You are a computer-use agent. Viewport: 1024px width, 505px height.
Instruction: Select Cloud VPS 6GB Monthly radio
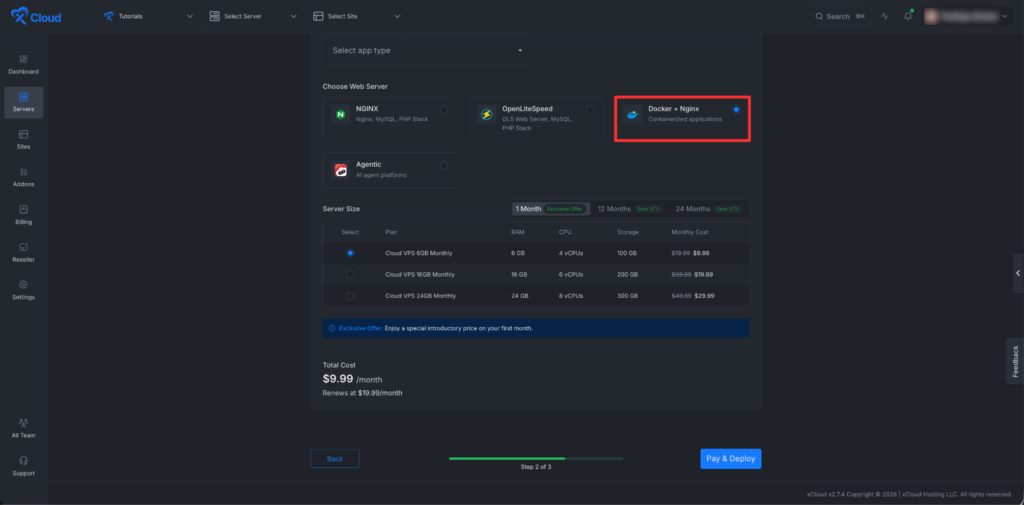pyautogui.click(x=351, y=253)
